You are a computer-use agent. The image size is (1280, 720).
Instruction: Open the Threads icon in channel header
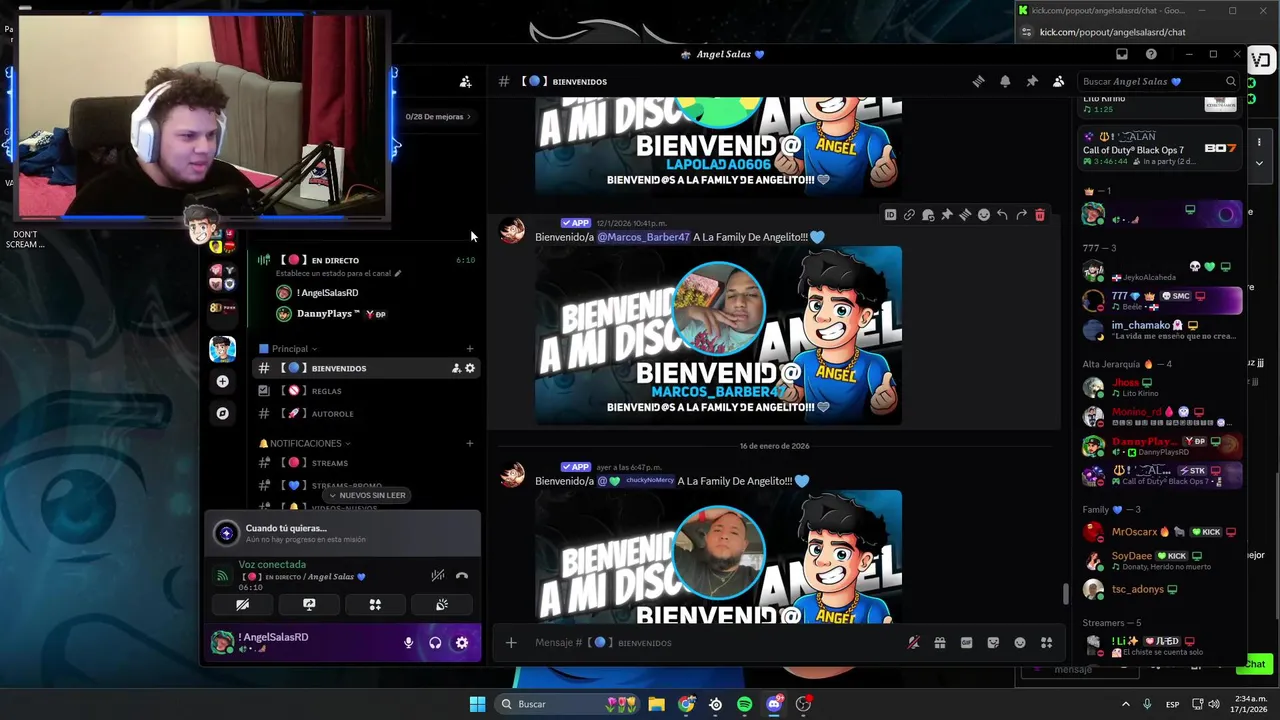tap(978, 82)
